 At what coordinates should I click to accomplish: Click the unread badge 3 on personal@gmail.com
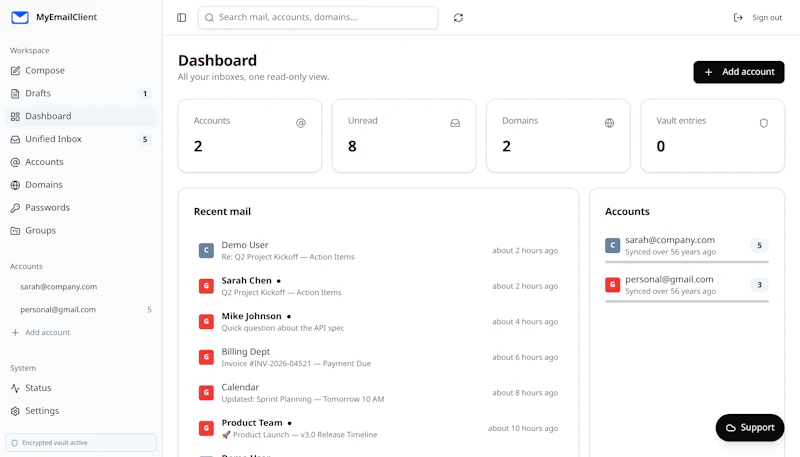(x=759, y=285)
